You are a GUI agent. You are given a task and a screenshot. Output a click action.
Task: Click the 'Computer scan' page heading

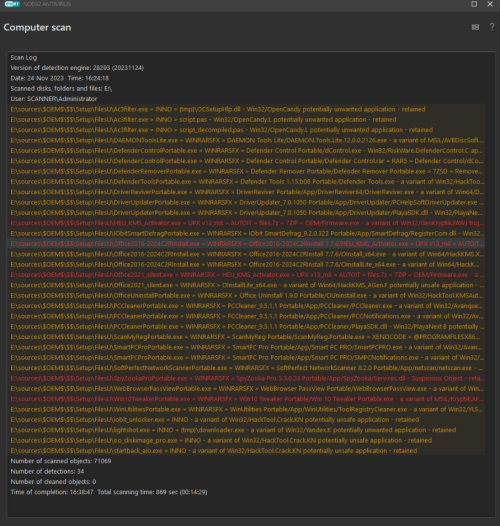pos(37,28)
